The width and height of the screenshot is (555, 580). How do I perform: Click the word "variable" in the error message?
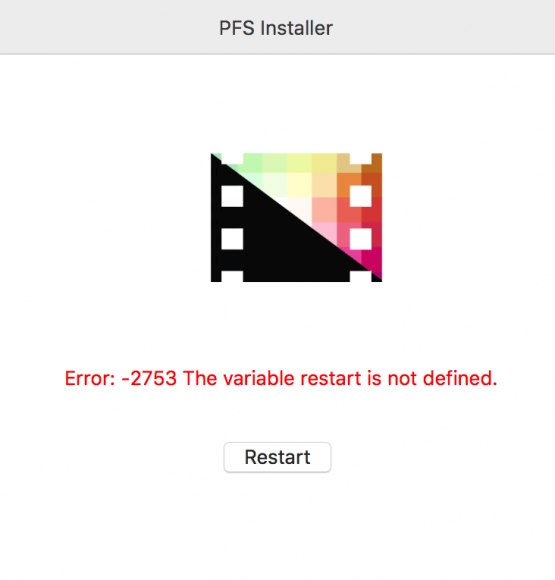[x=259, y=378]
